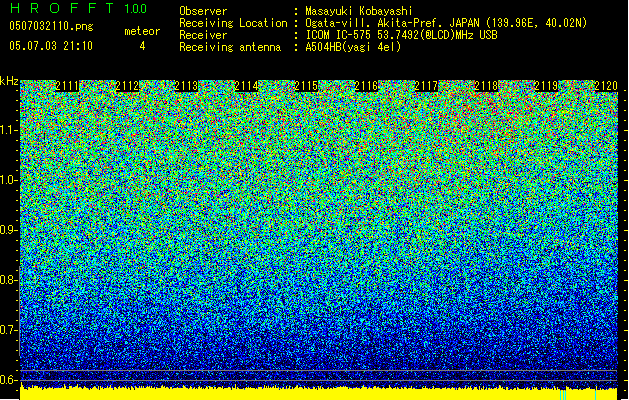629x400 pixels.
Task: Select the filename 0507032110.png
Action: [x=51, y=26]
